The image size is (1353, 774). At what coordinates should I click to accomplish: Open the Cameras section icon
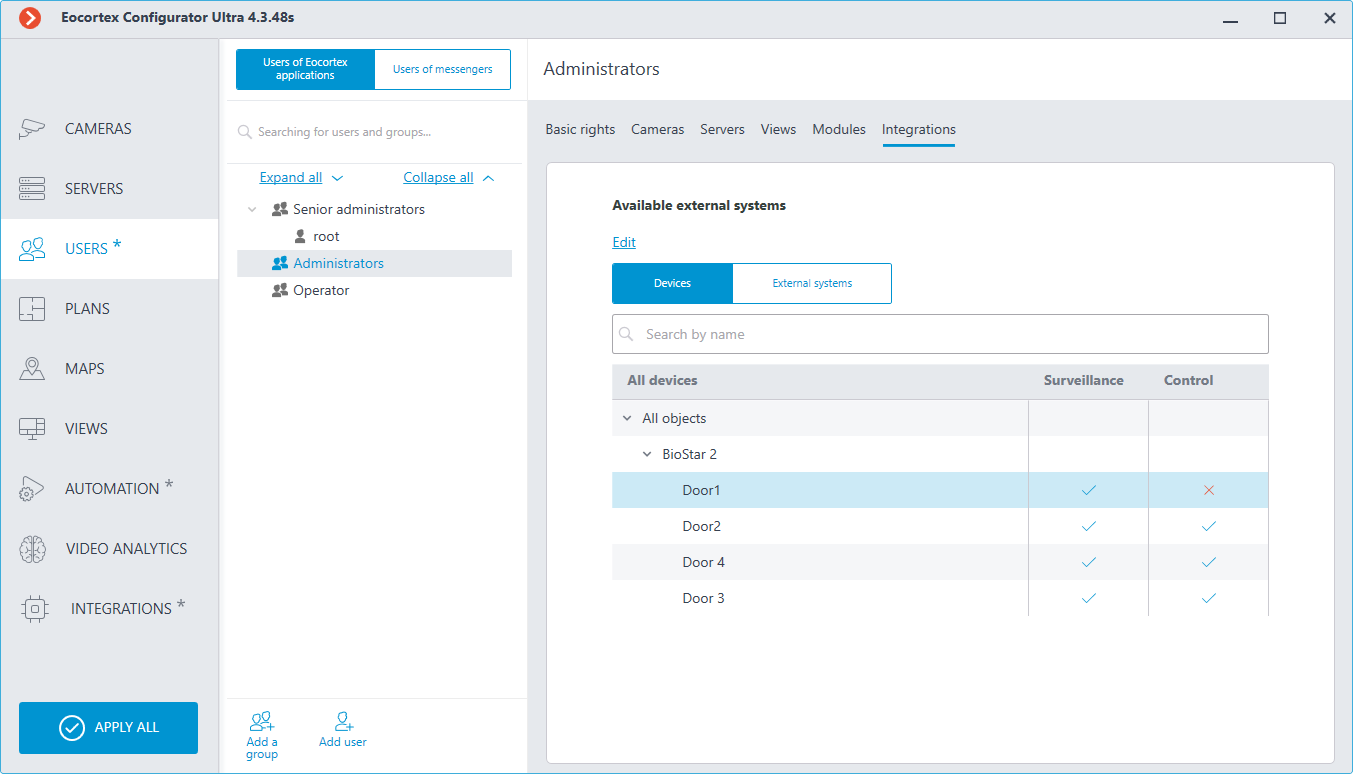(x=33, y=128)
